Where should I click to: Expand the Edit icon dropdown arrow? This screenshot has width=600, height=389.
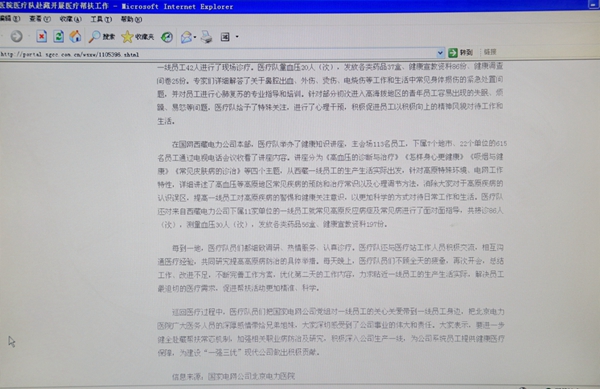(237, 37)
